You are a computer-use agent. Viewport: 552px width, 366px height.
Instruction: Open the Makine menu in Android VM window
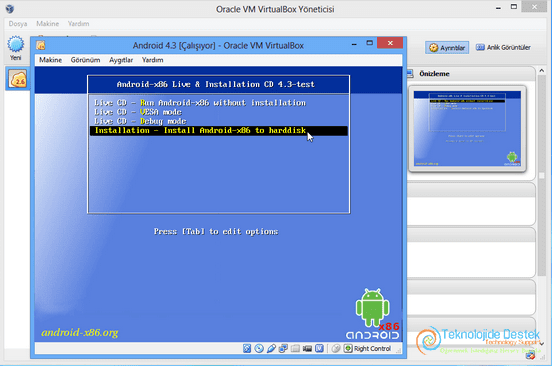[50, 60]
